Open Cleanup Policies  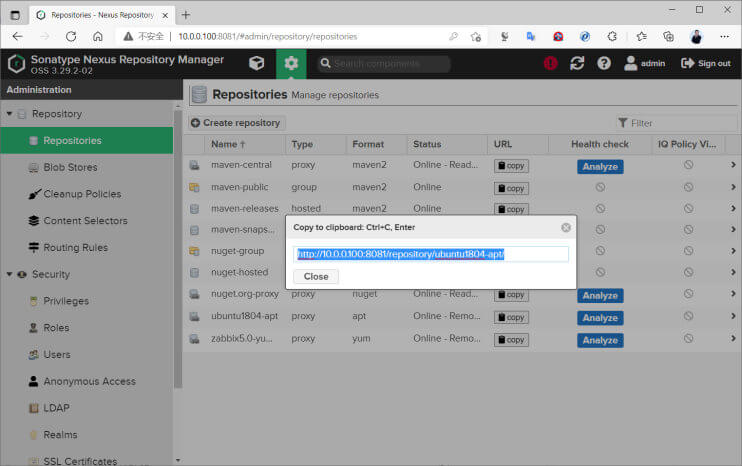[x=82, y=194]
